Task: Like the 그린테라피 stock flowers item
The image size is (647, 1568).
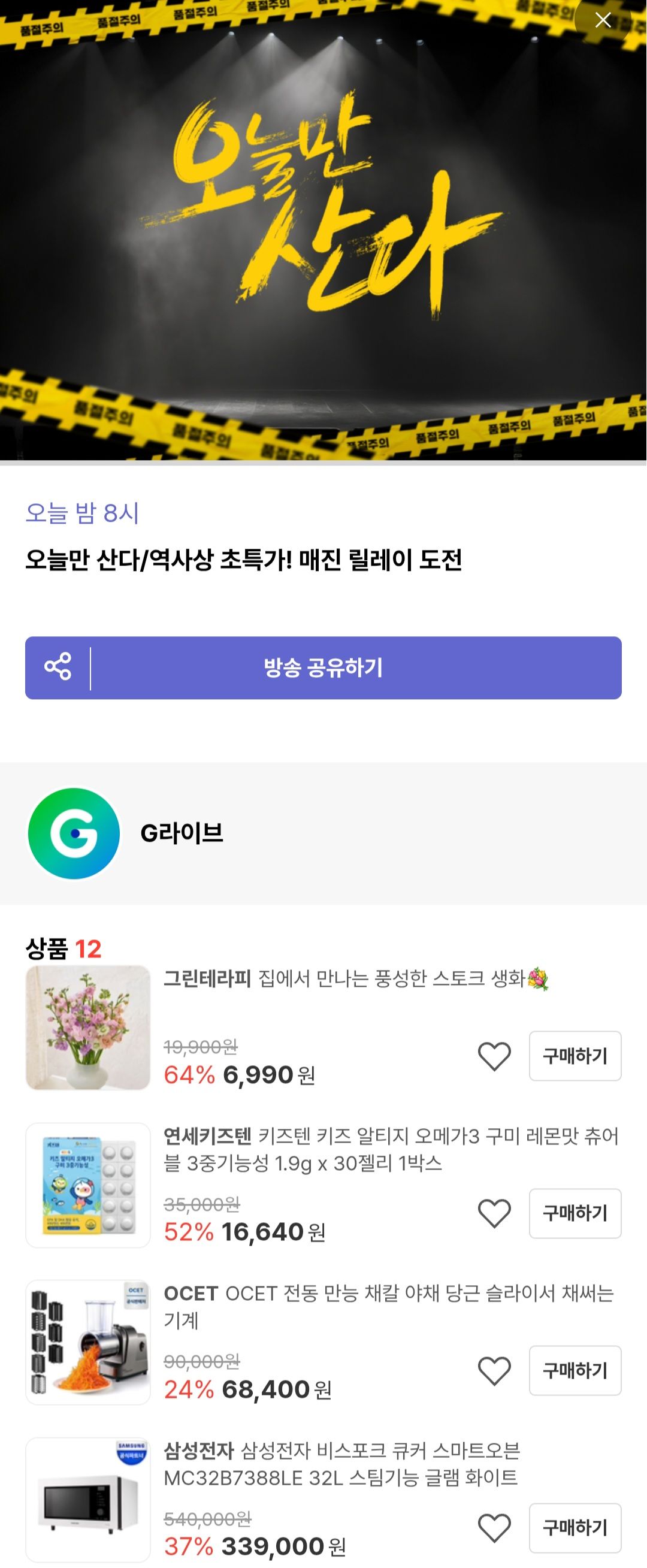Action: 494,1056
